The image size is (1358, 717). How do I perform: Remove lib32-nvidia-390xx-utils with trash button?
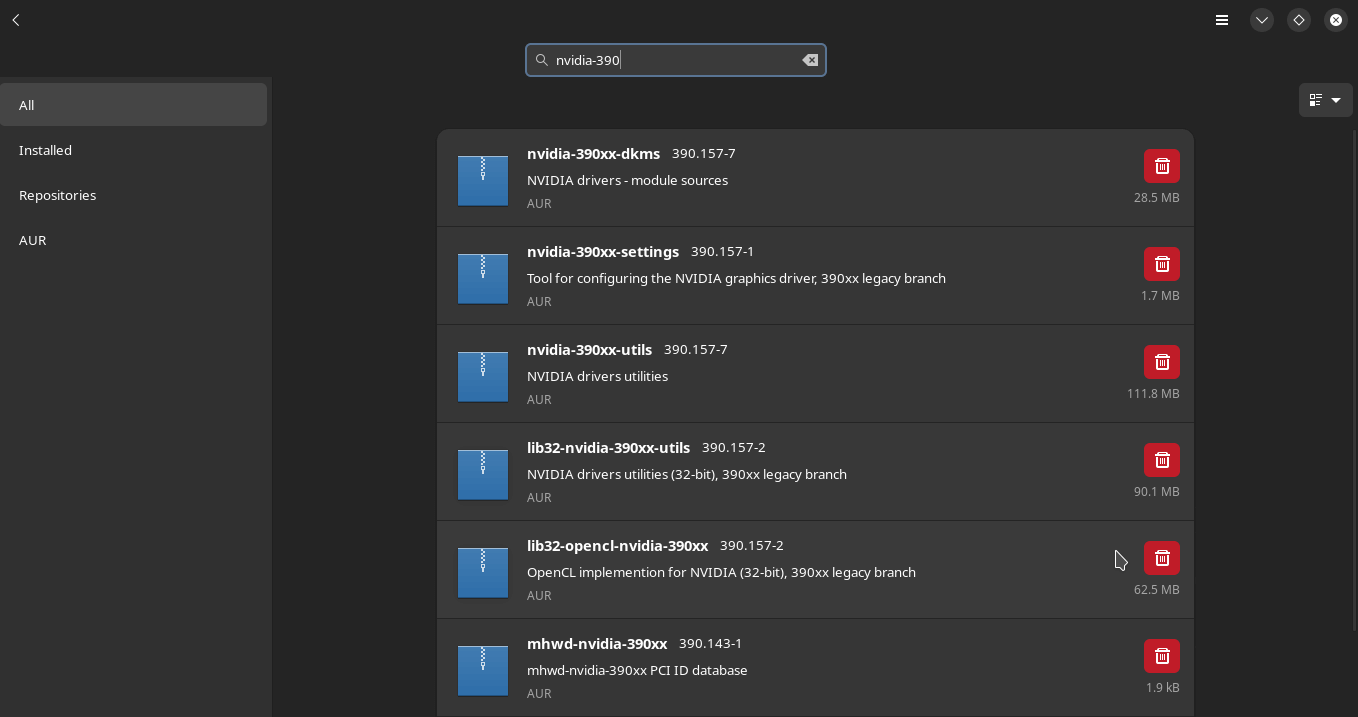click(1162, 460)
